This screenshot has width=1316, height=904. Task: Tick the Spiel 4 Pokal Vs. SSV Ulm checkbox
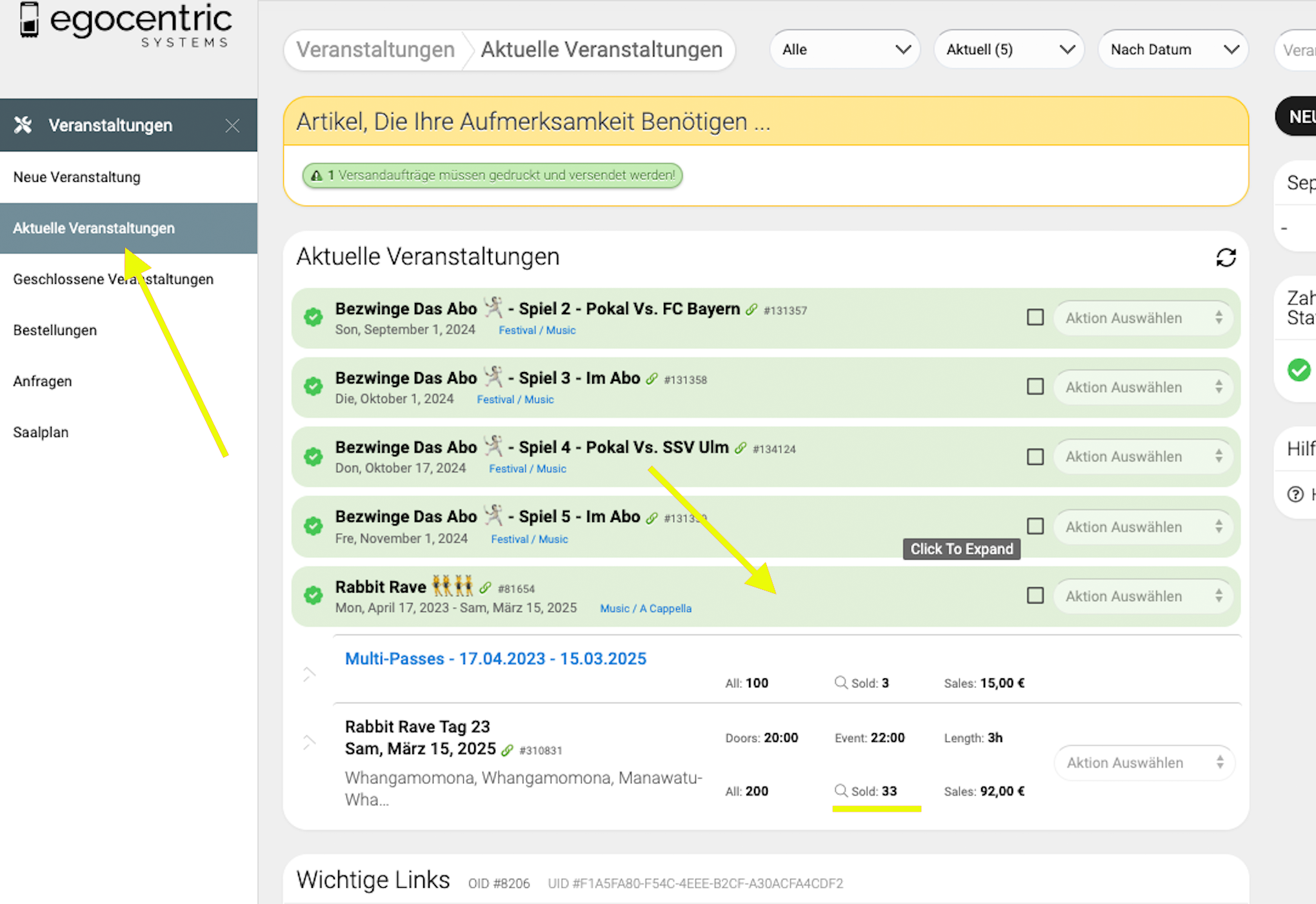1035,457
